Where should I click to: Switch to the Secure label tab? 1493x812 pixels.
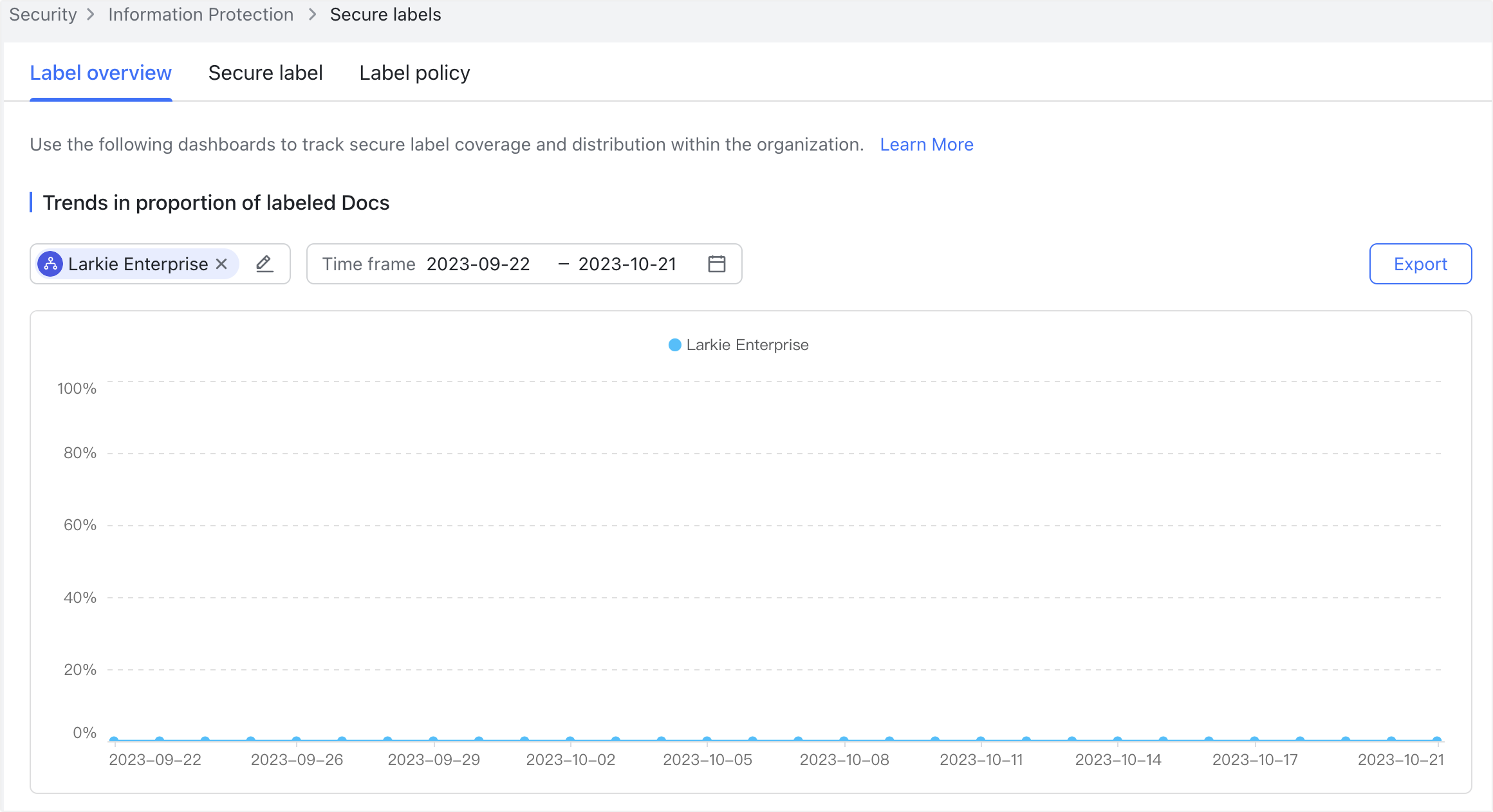[x=265, y=73]
